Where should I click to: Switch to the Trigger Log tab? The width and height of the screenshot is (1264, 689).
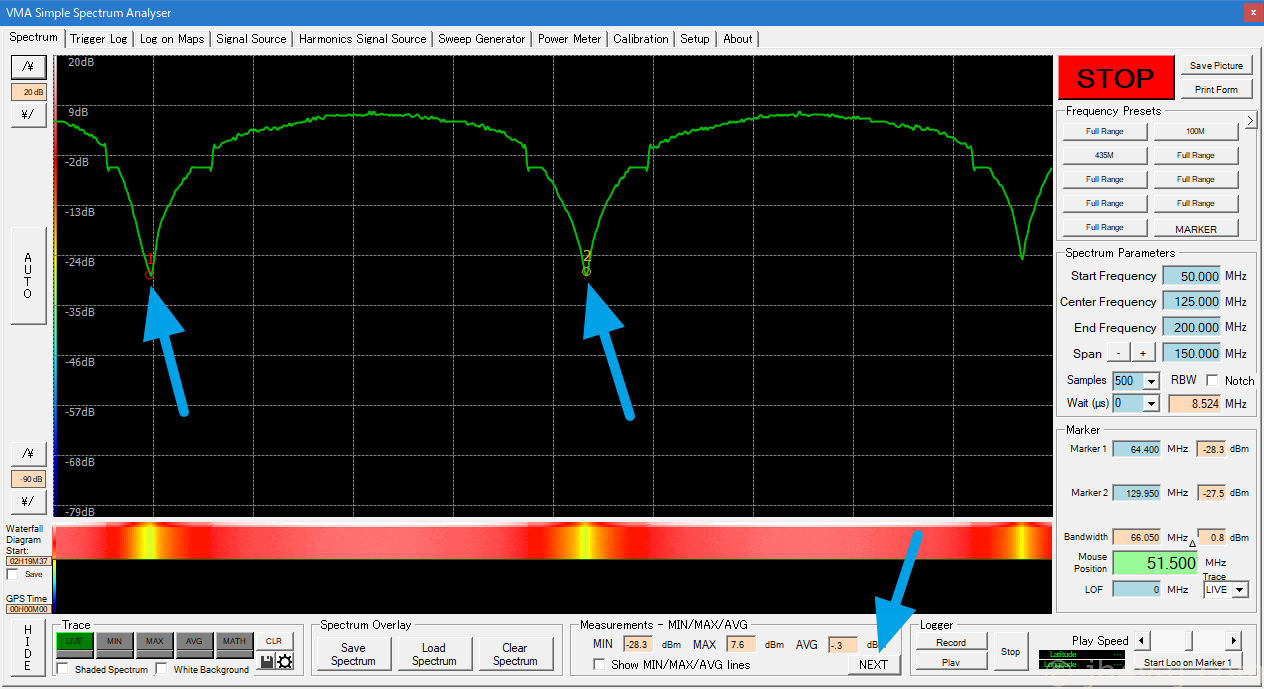coord(99,39)
